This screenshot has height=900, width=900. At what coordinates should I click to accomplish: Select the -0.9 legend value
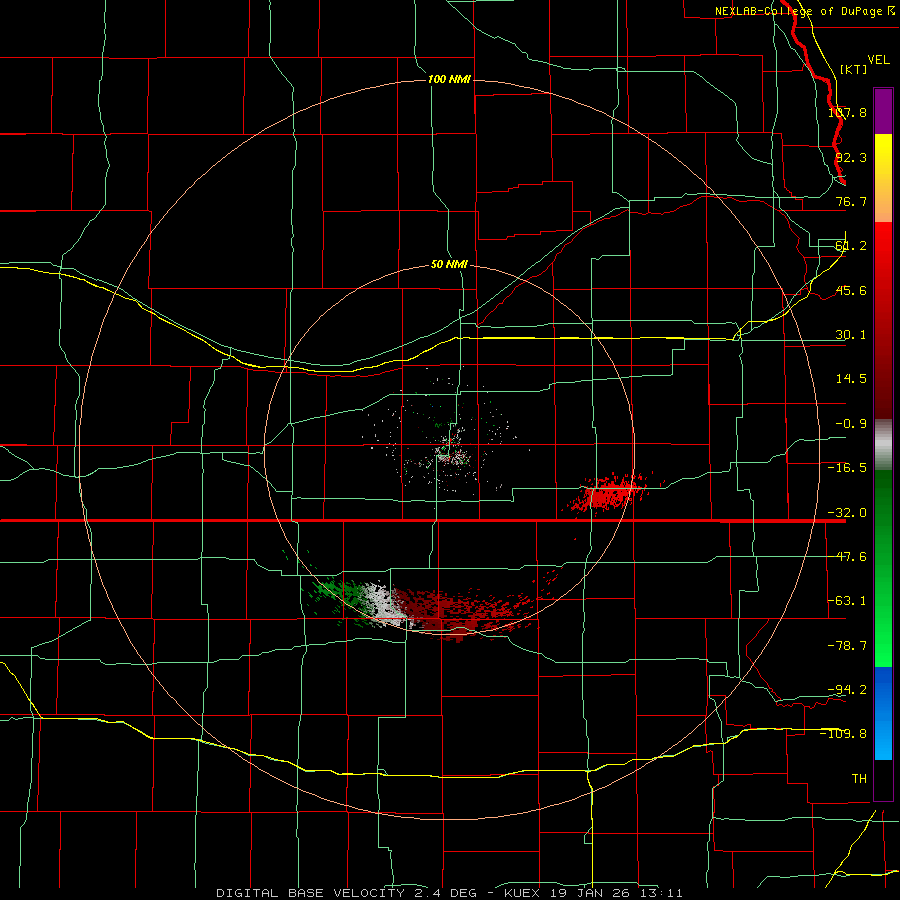pos(851,424)
